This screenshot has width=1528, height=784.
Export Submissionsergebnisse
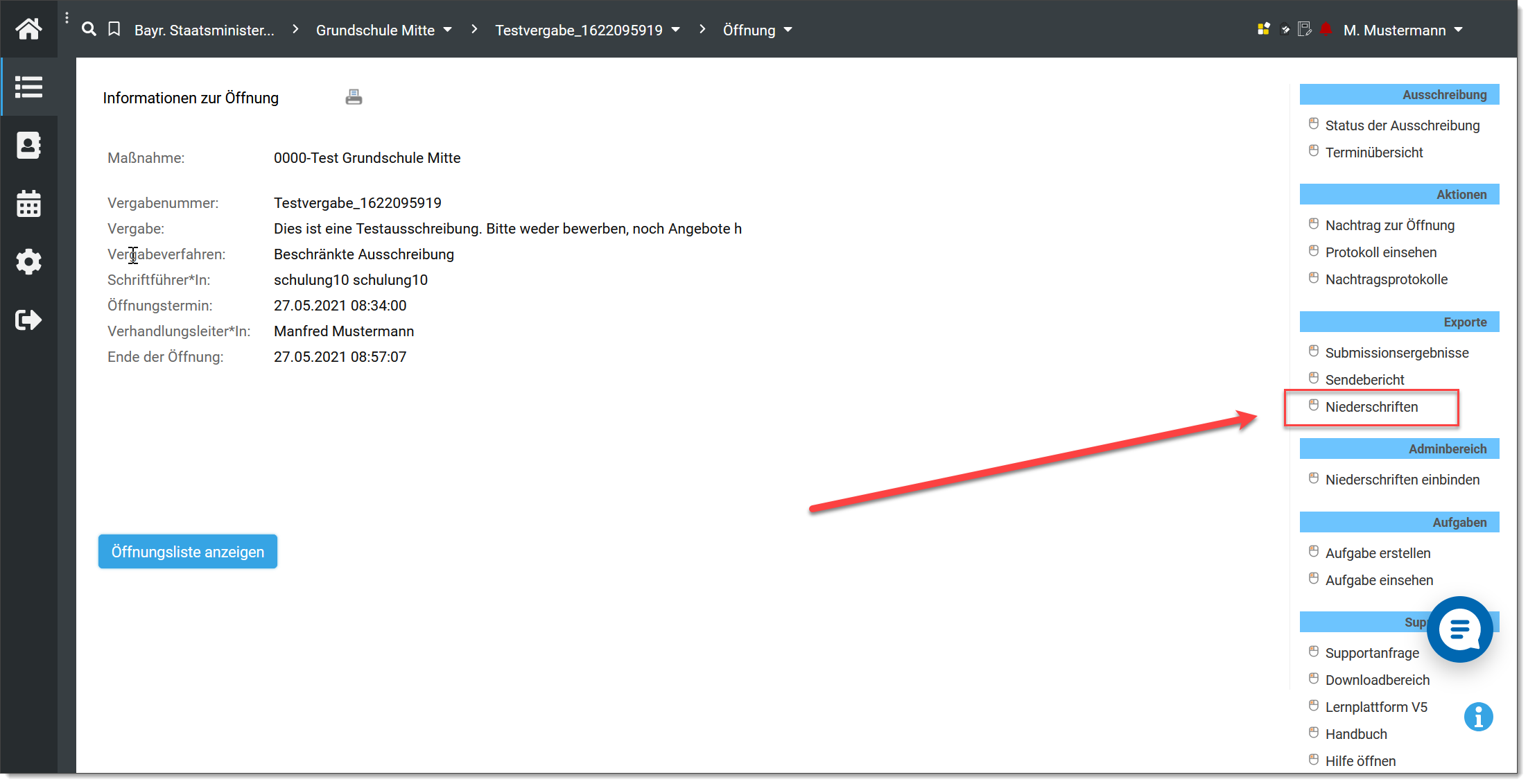point(1396,353)
